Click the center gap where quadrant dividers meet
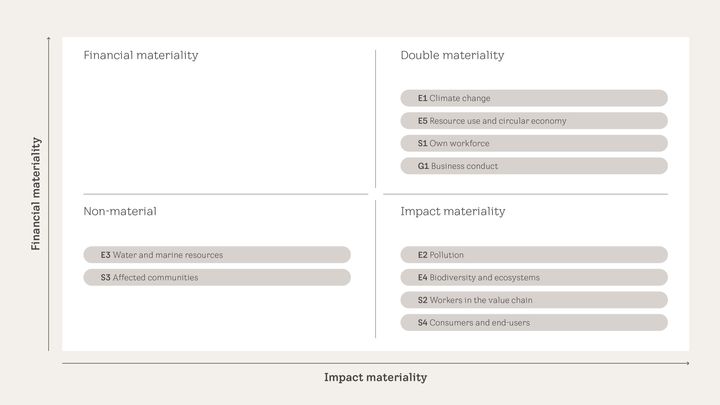This screenshot has width=720, height=405. point(376,194)
